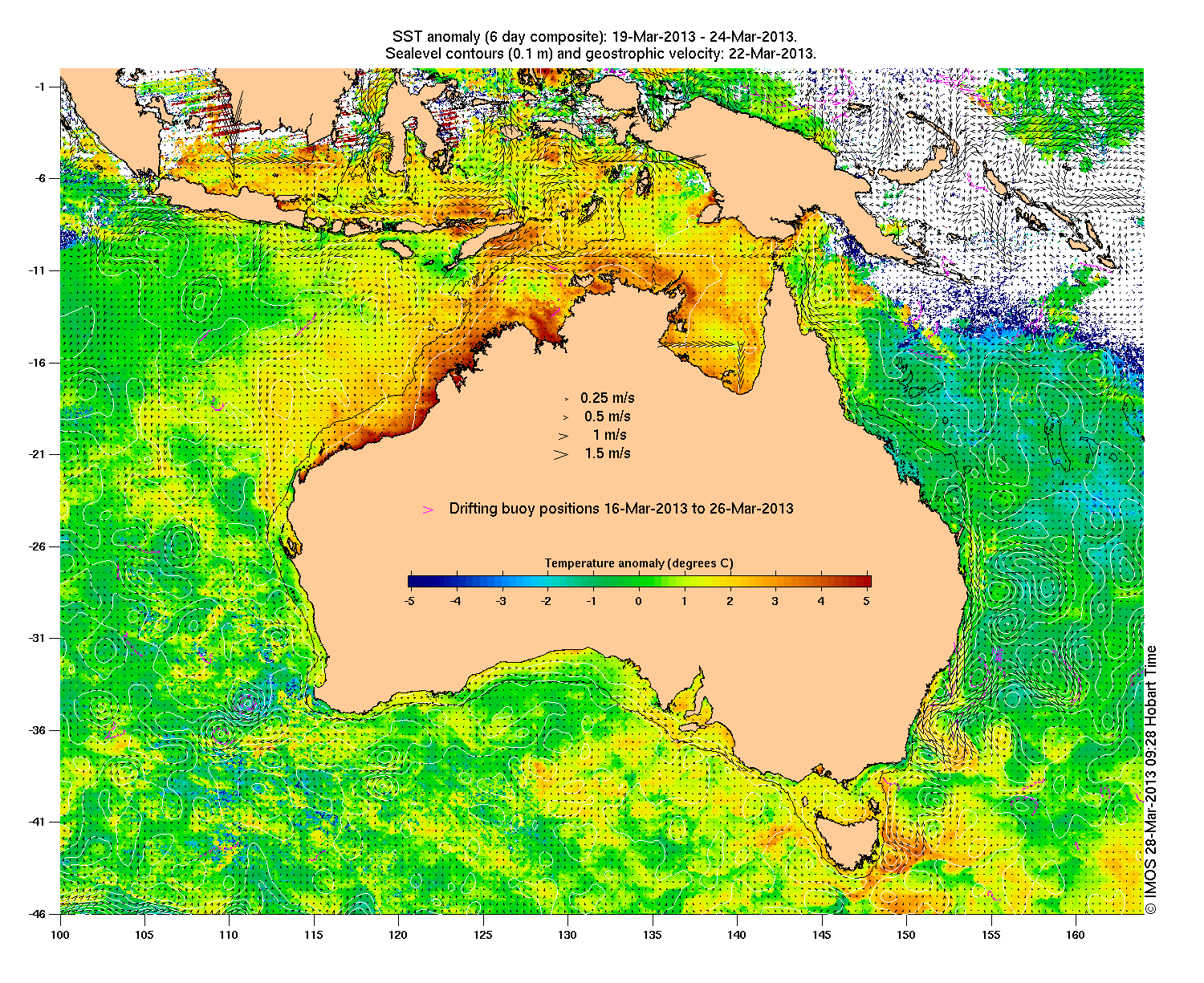Click the '115' longitude axis label

314,934
